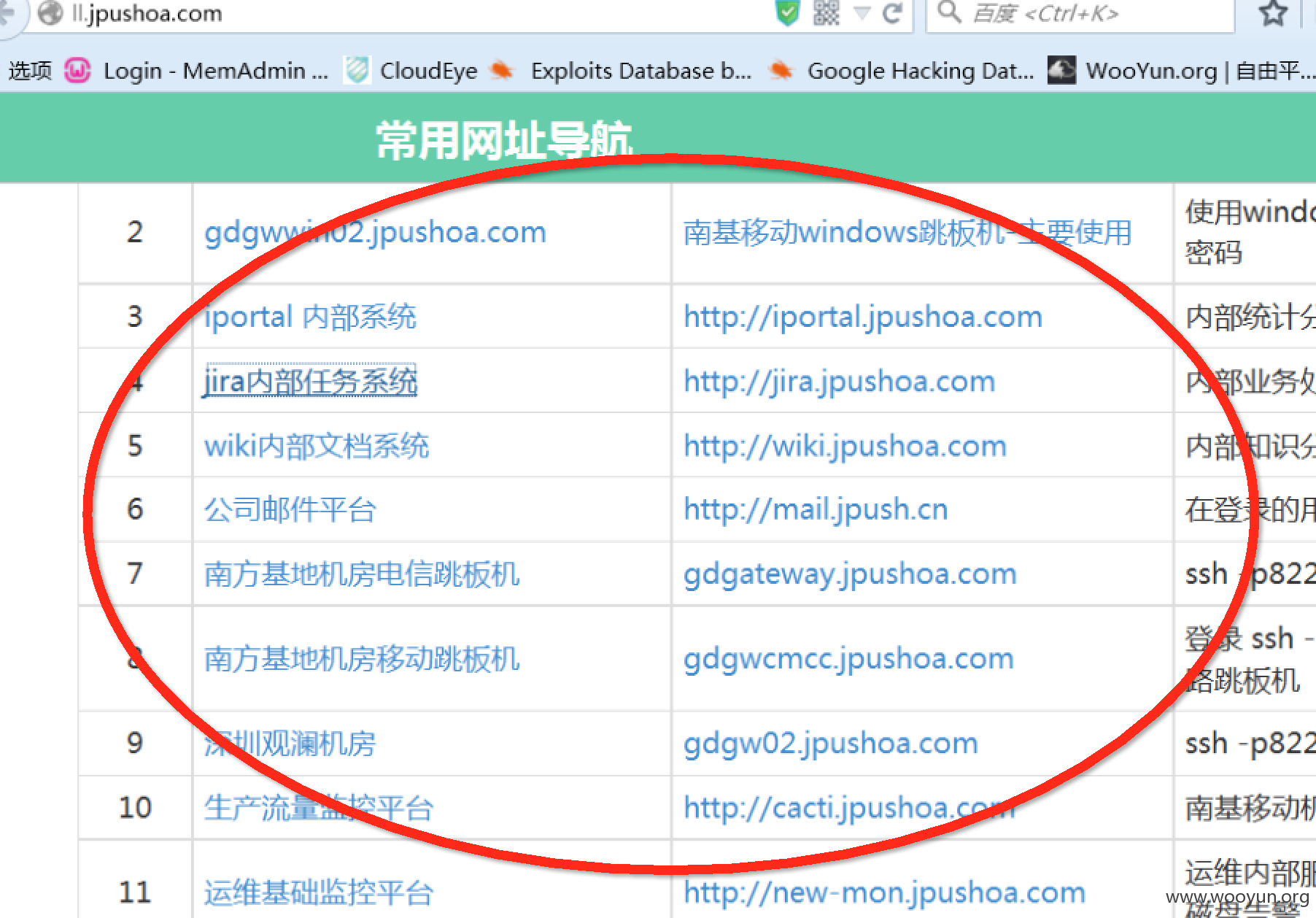The height and width of the screenshot is (918, 1316).
Task: Click the globe site identity icon
Action: pos(50,12)
